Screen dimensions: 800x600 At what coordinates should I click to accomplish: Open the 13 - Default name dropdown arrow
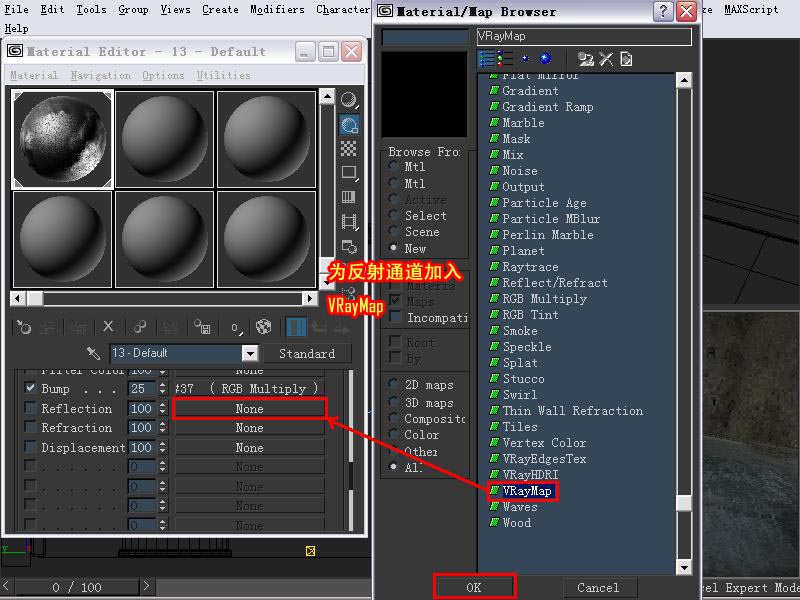pyautogui.click(x=250, y=353)
